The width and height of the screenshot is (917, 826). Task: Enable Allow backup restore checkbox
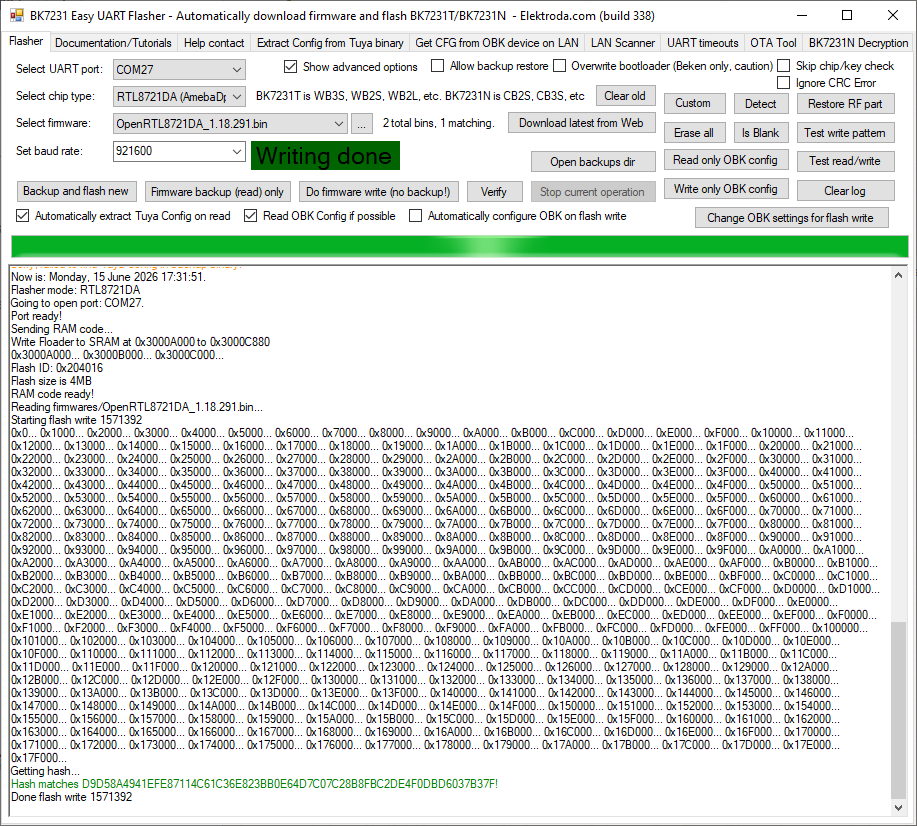pos(437,66)
